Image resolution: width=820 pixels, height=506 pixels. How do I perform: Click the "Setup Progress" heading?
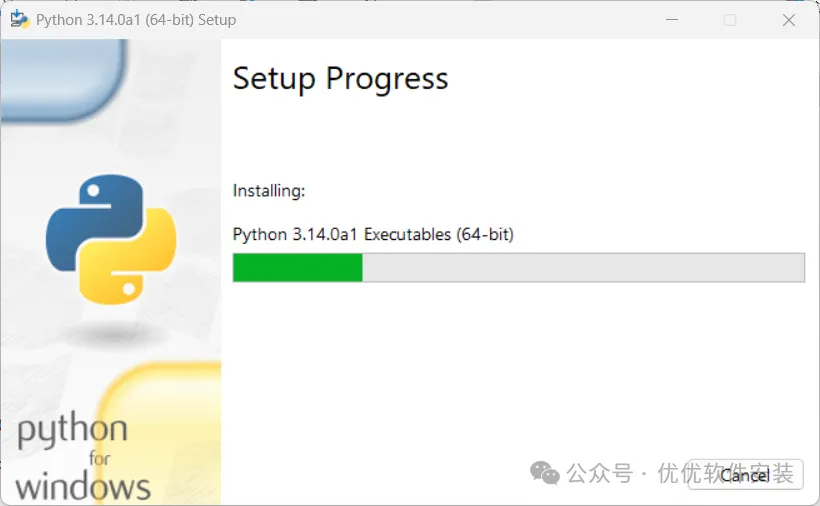pos(340,79)
